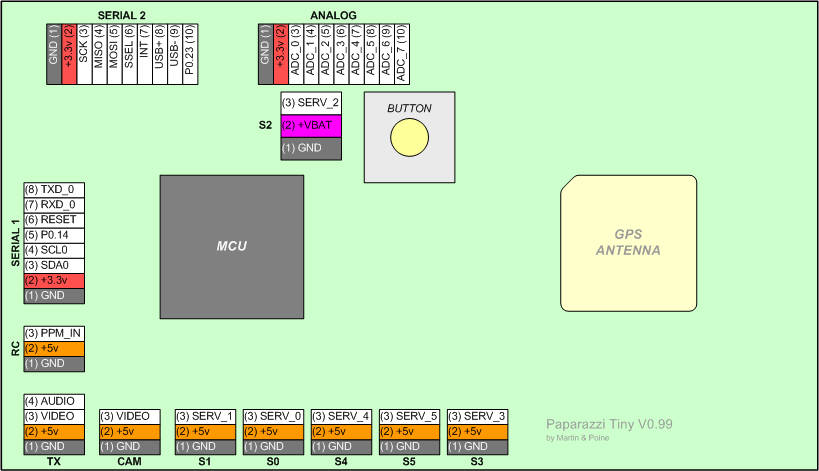Click (1) GND pin on S2 connector
Image resolution: width=819 pixels, height=471 pixels.
311,148
